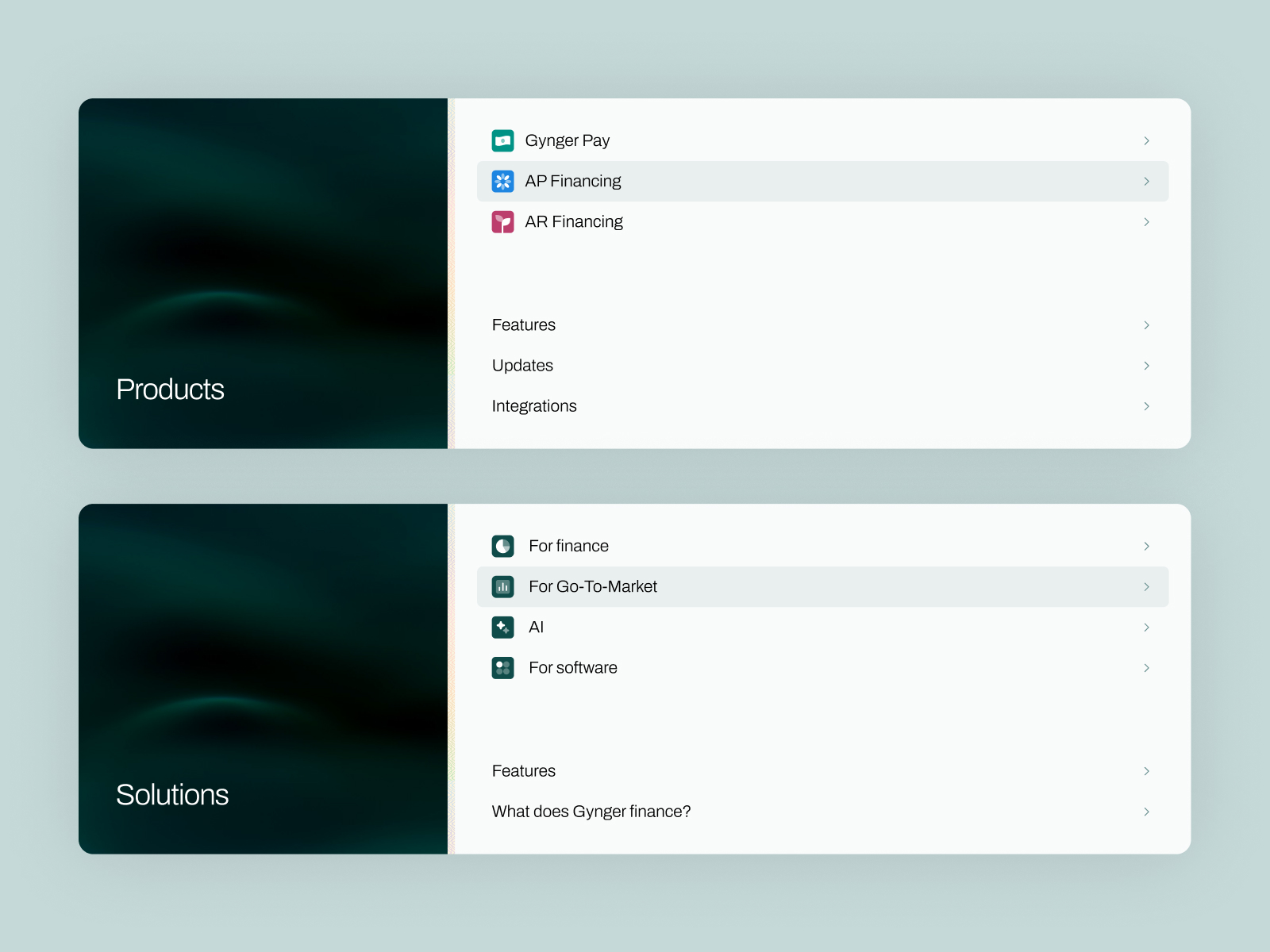Open Features link in Solutions card

822,770
